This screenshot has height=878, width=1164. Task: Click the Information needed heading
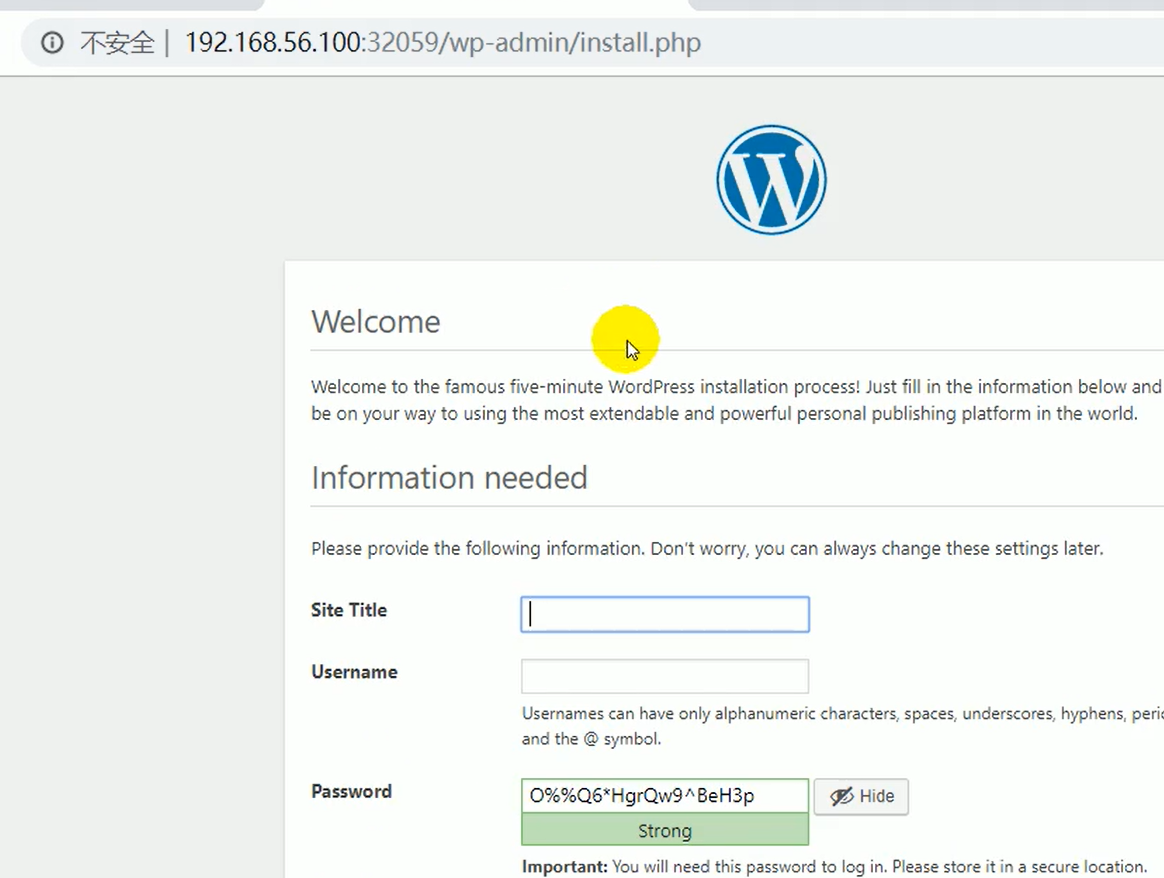pos(449,478)
